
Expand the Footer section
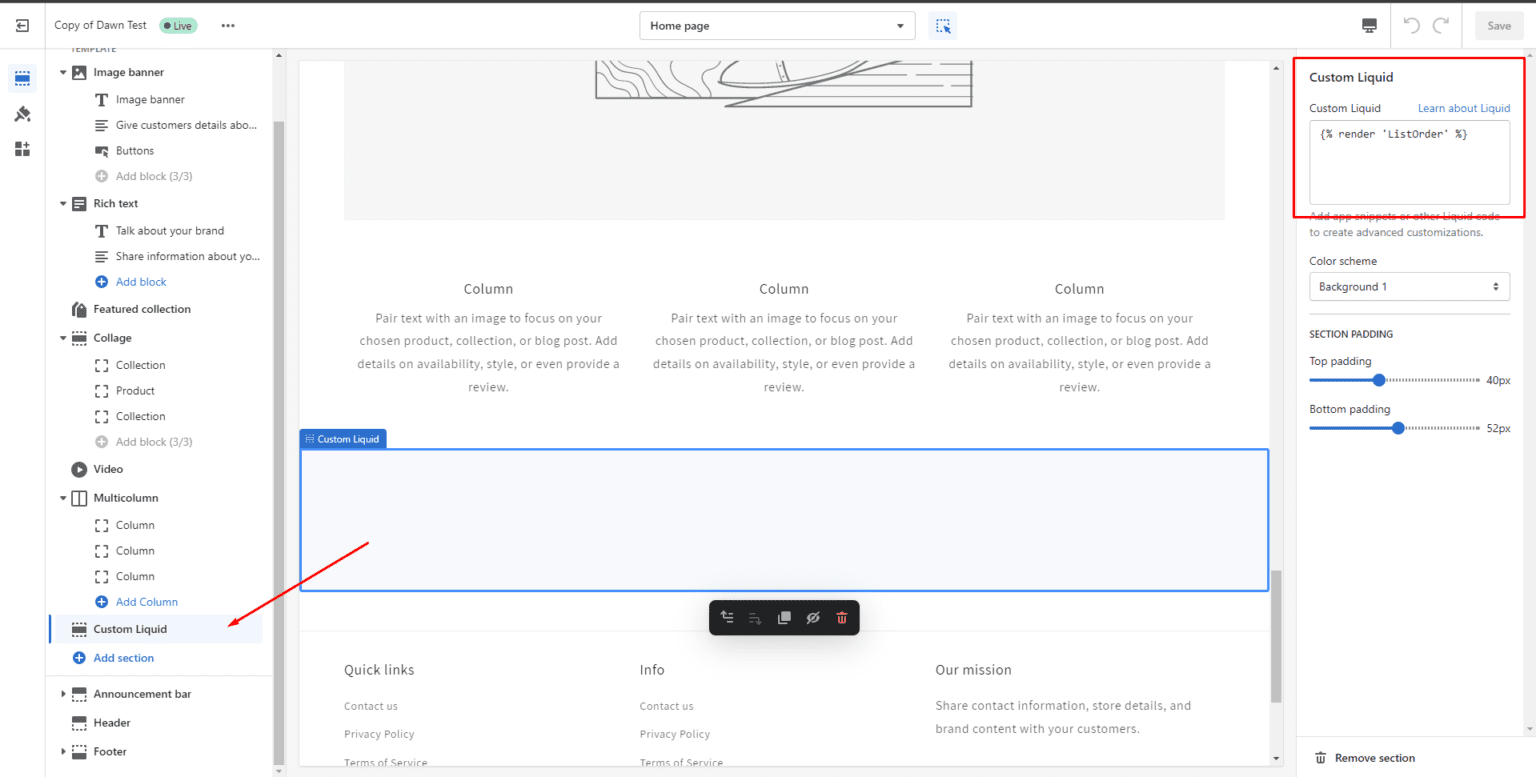pos(63,752)
